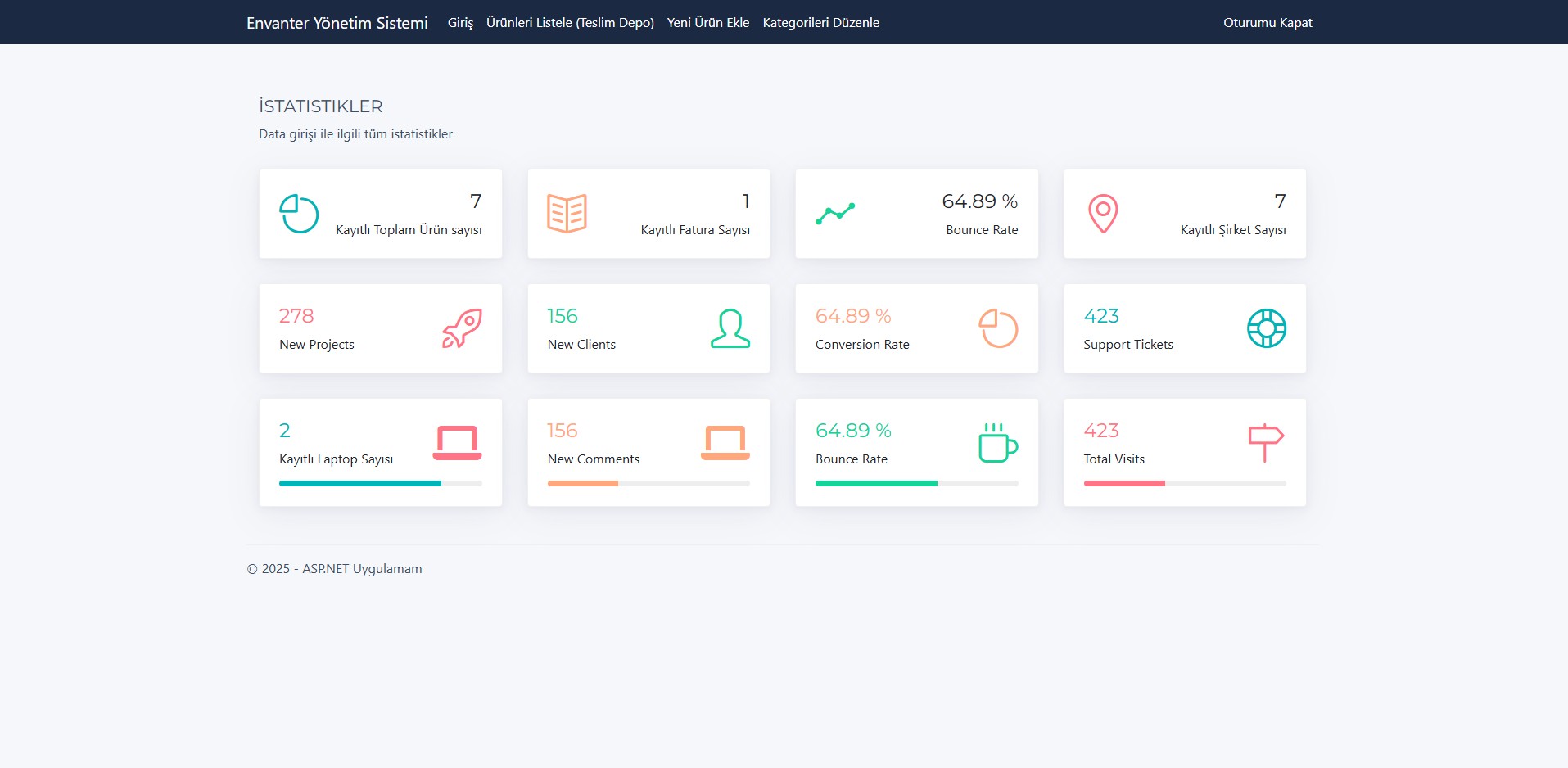The image size is (1568, 768).
Task: Click the trend line icon on Bounce Rate card
Action: click(x=836, y=213)
